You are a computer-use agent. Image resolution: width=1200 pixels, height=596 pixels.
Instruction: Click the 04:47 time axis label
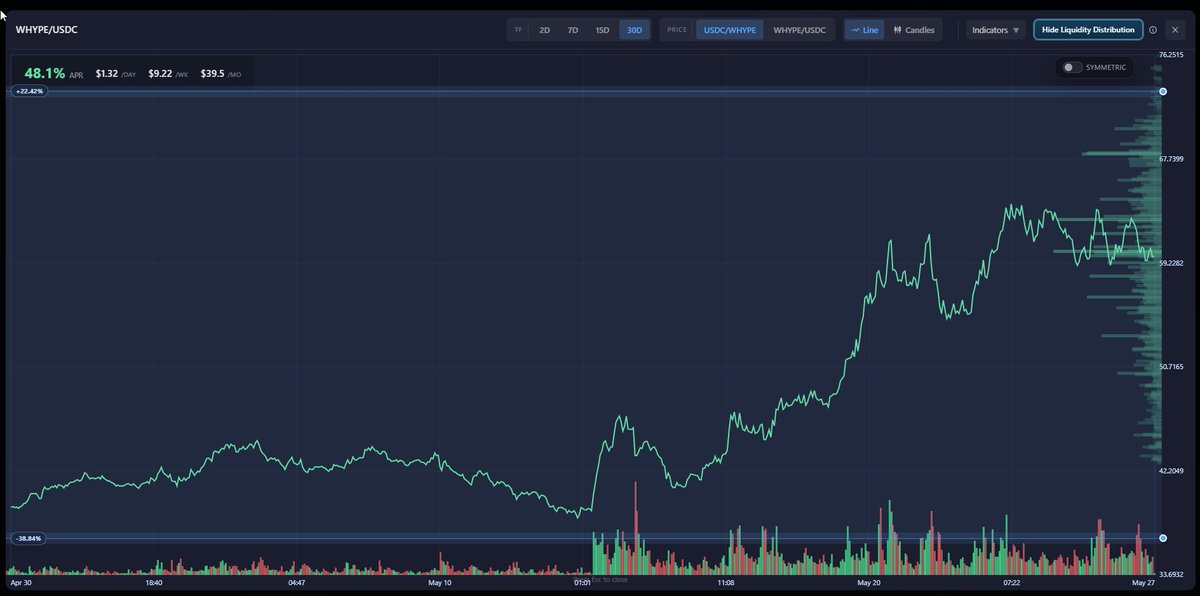coord(297,582)
